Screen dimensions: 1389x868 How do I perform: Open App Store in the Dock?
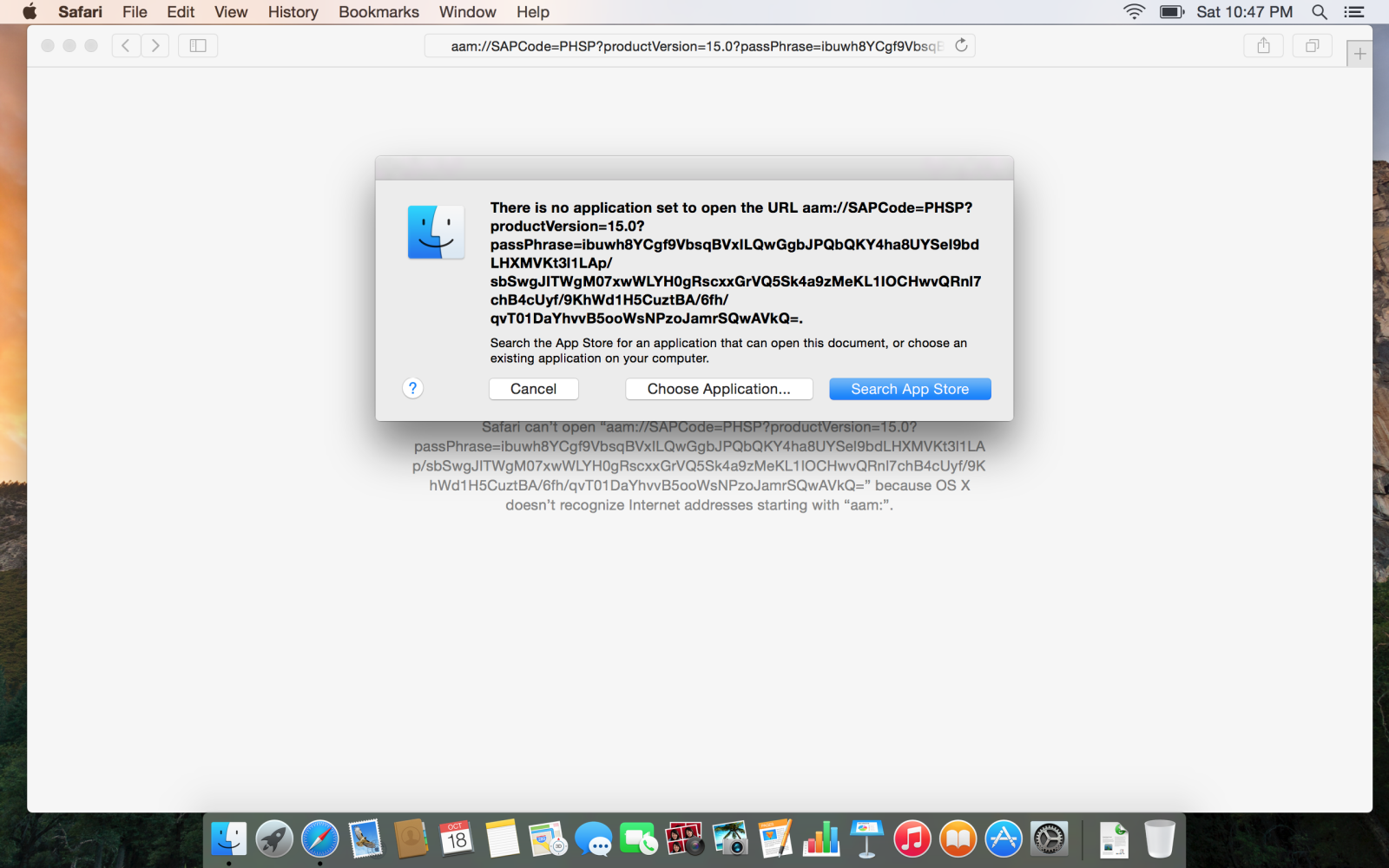(1004, 839)
